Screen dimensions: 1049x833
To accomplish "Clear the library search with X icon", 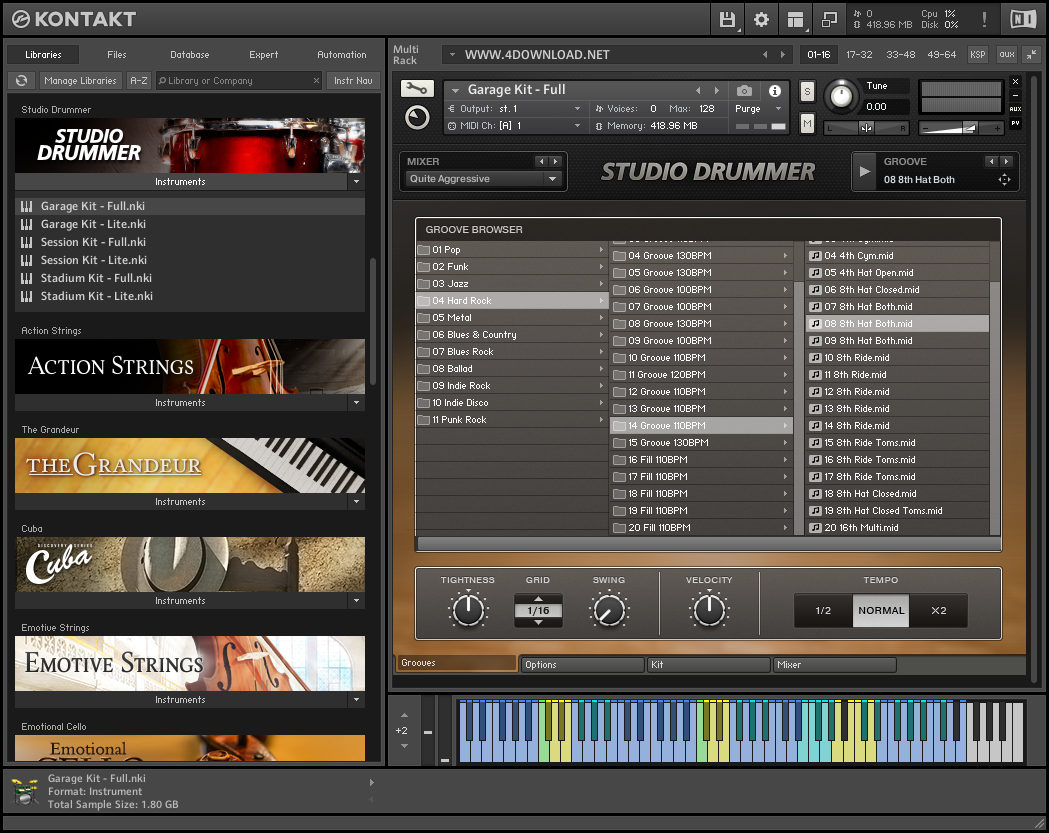I will click(x=316, y=80).
